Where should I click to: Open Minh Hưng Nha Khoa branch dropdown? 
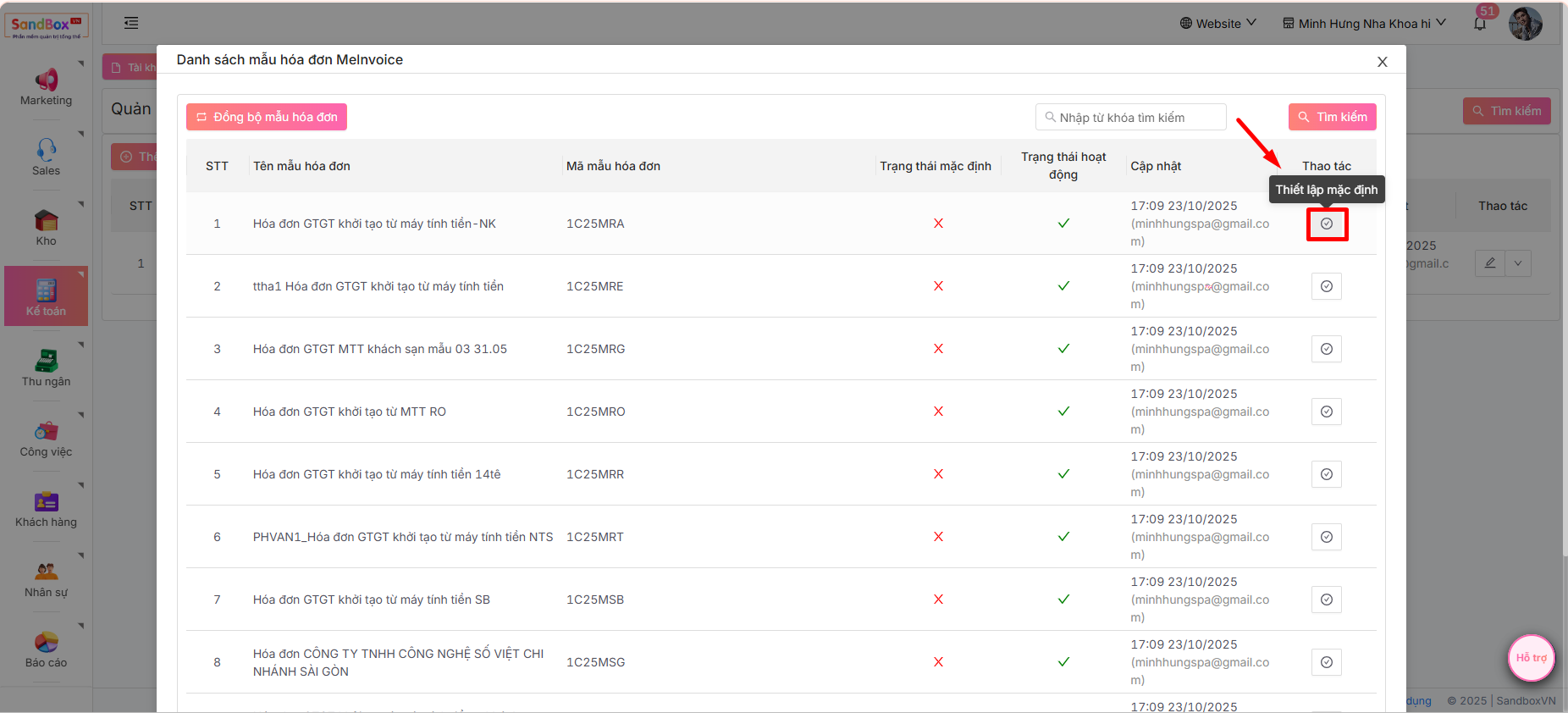(1363, 24)
